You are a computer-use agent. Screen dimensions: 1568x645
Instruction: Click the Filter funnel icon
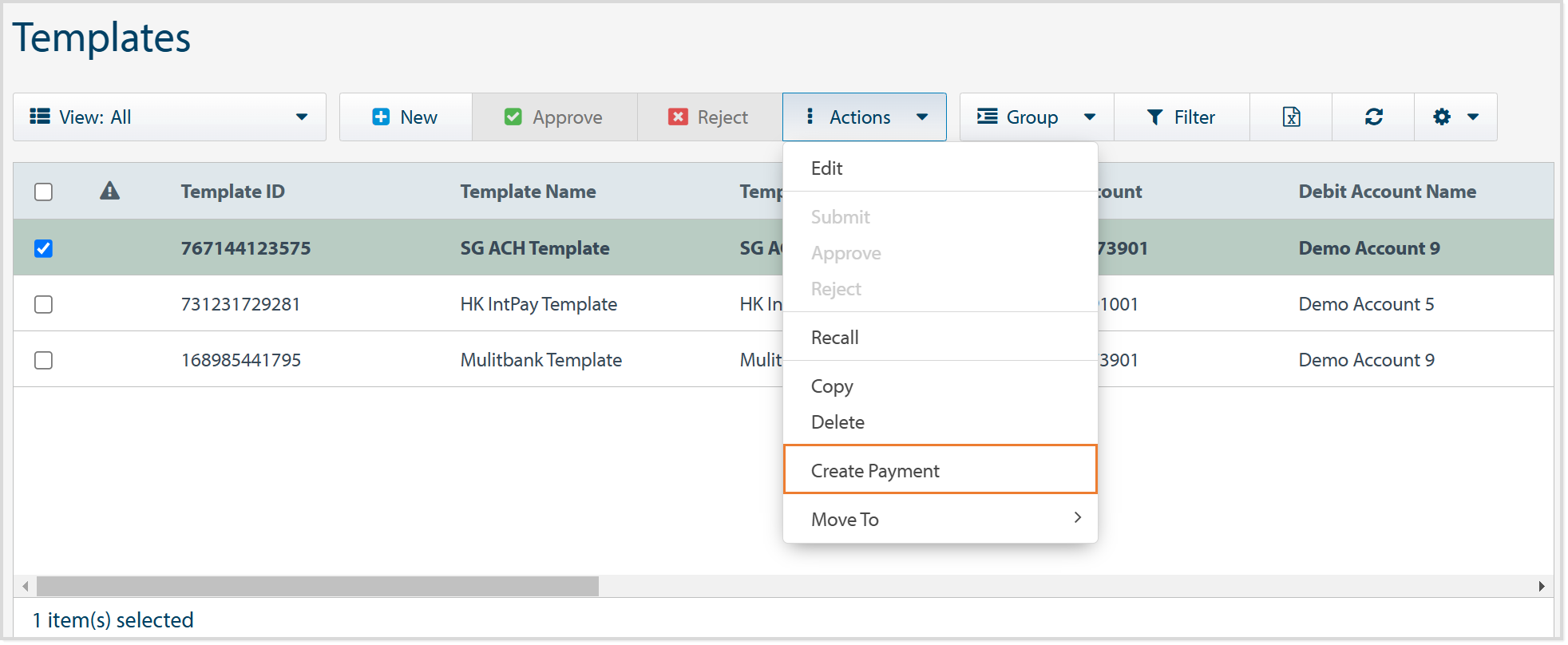1154,117
